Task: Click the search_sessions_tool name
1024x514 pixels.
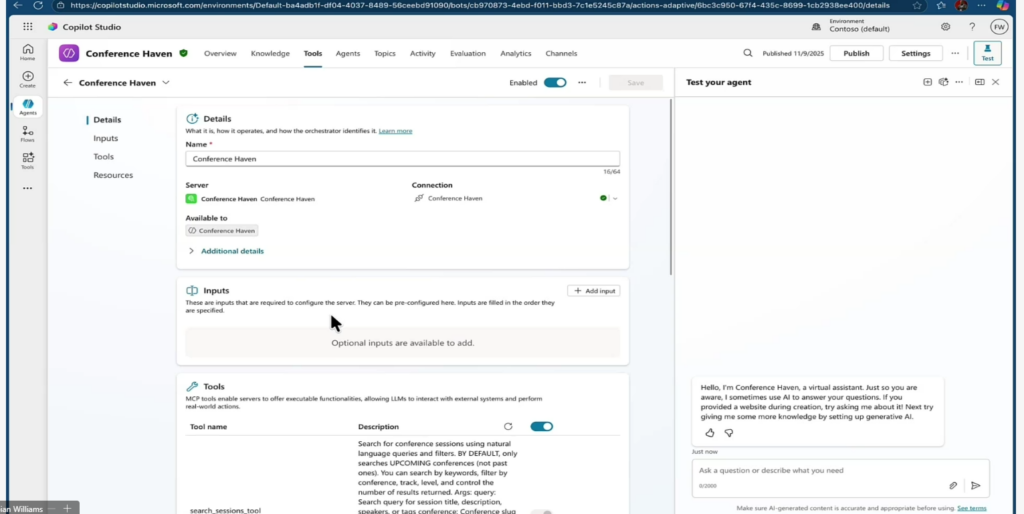Action: coord(225,510)
